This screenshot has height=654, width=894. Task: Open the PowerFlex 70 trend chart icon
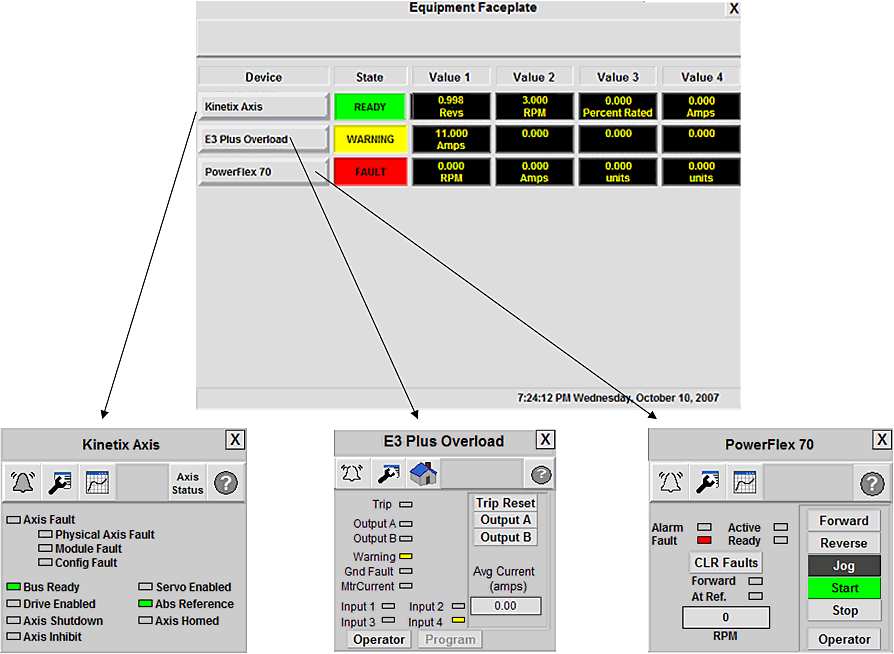[x=745, y=482]
